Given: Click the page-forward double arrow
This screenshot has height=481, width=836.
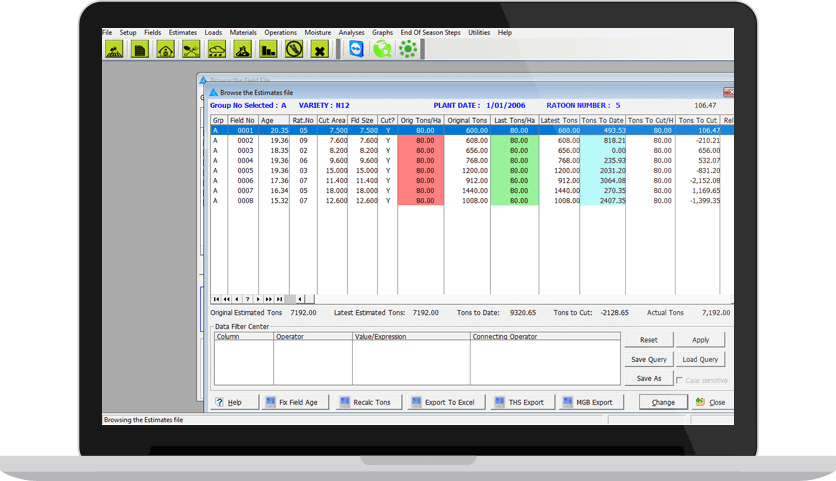Looking at the screenshot, I should pyautogui.click(x=269, y=299).
